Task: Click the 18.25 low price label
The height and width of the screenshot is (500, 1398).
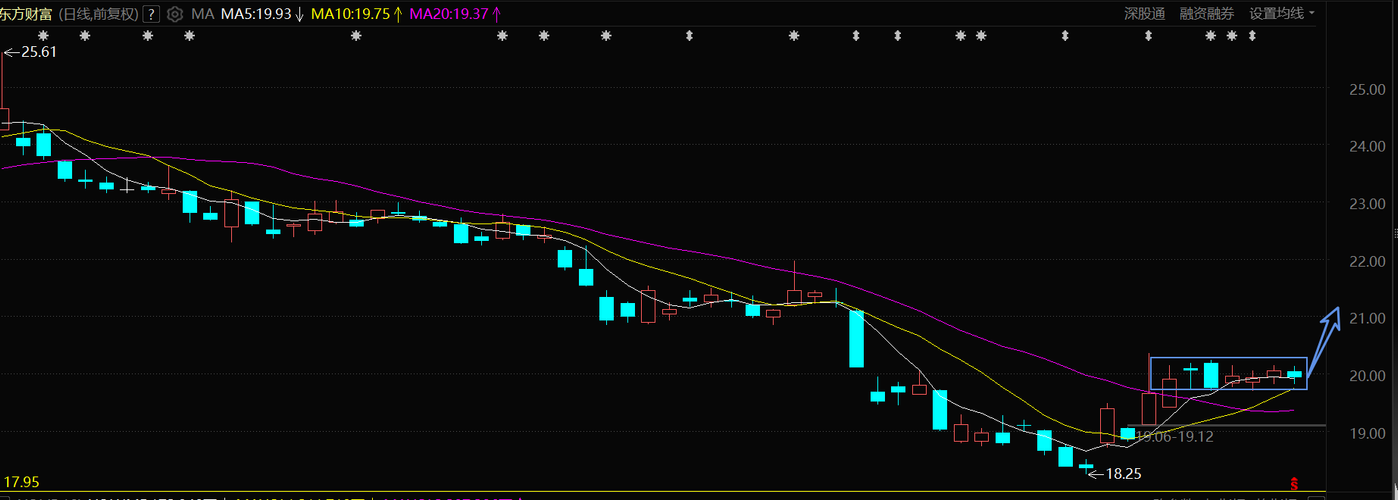Action: tap(1123, 473)
